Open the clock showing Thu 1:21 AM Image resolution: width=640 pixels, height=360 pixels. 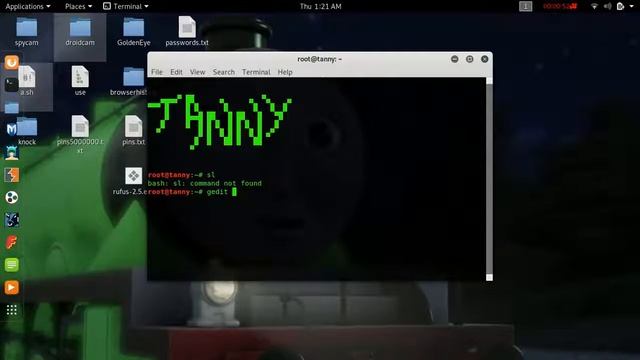pos(320,6)
